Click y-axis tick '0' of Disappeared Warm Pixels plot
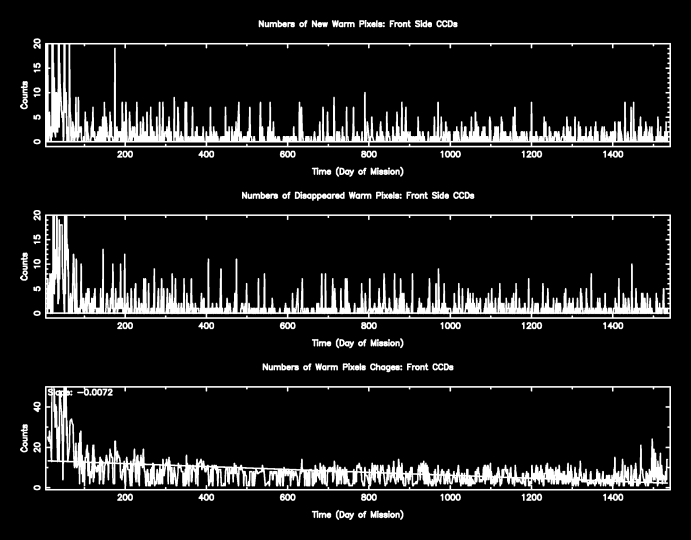This screenshot has height=540, width=691. click(x=37, y=313)
